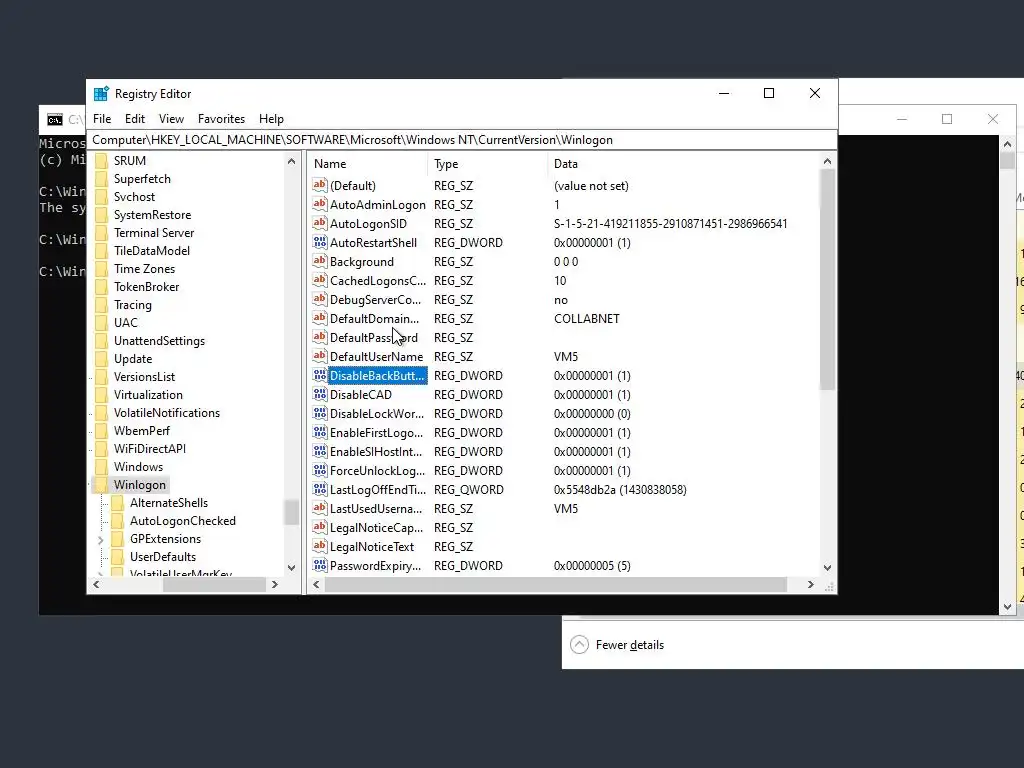The height and width of the screenshot is (768, 1024).
Task: Open the File menu
Action: point(102,119)
